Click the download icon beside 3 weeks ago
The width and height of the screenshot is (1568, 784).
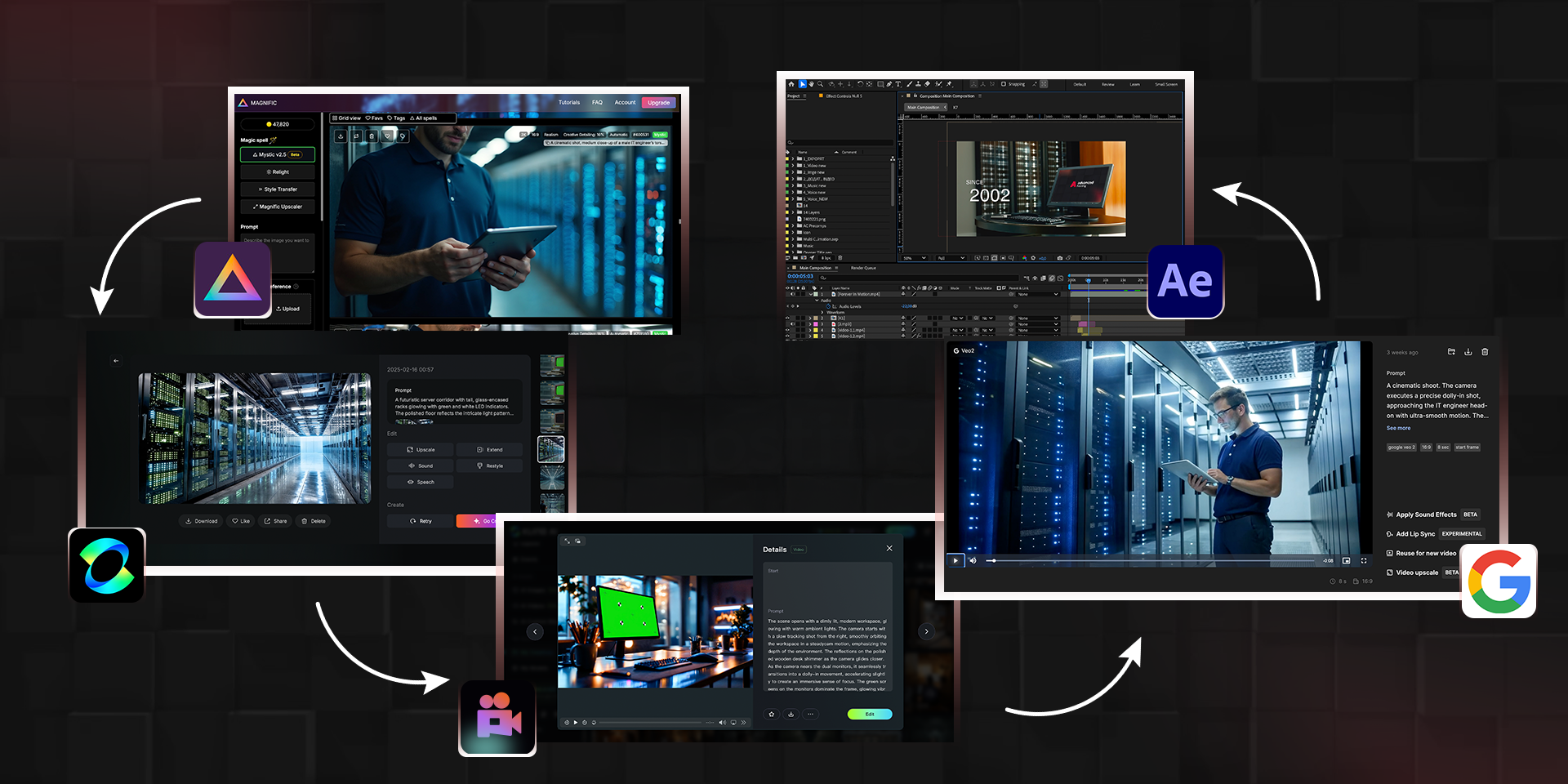1468,352
